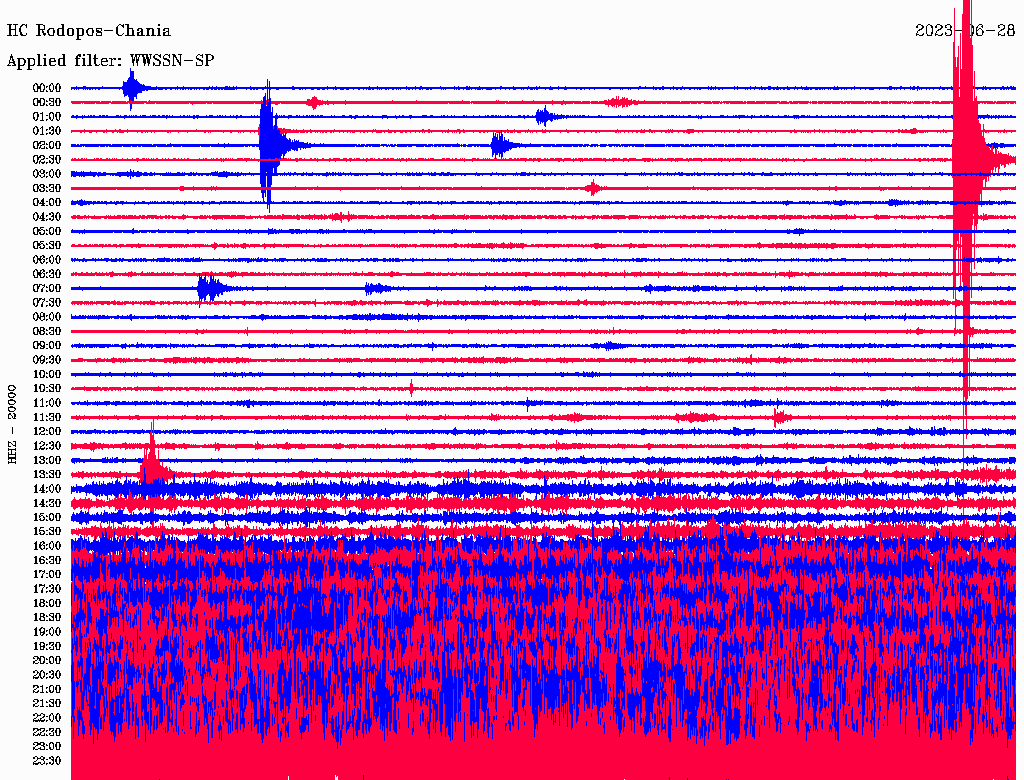The image size is (1024, 780).
Task: Select the 20:00 time label
Action: 47,660
